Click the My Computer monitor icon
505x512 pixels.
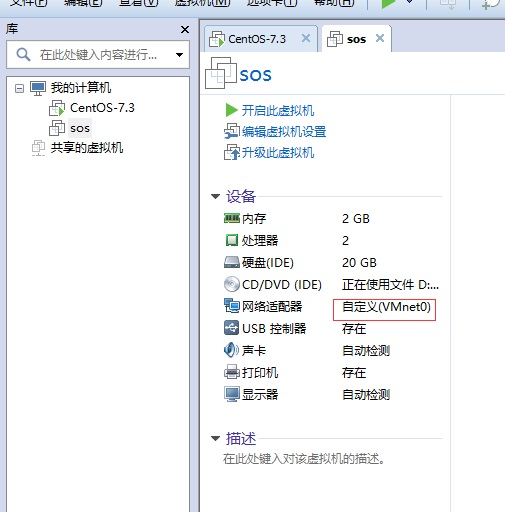point(38,88)
